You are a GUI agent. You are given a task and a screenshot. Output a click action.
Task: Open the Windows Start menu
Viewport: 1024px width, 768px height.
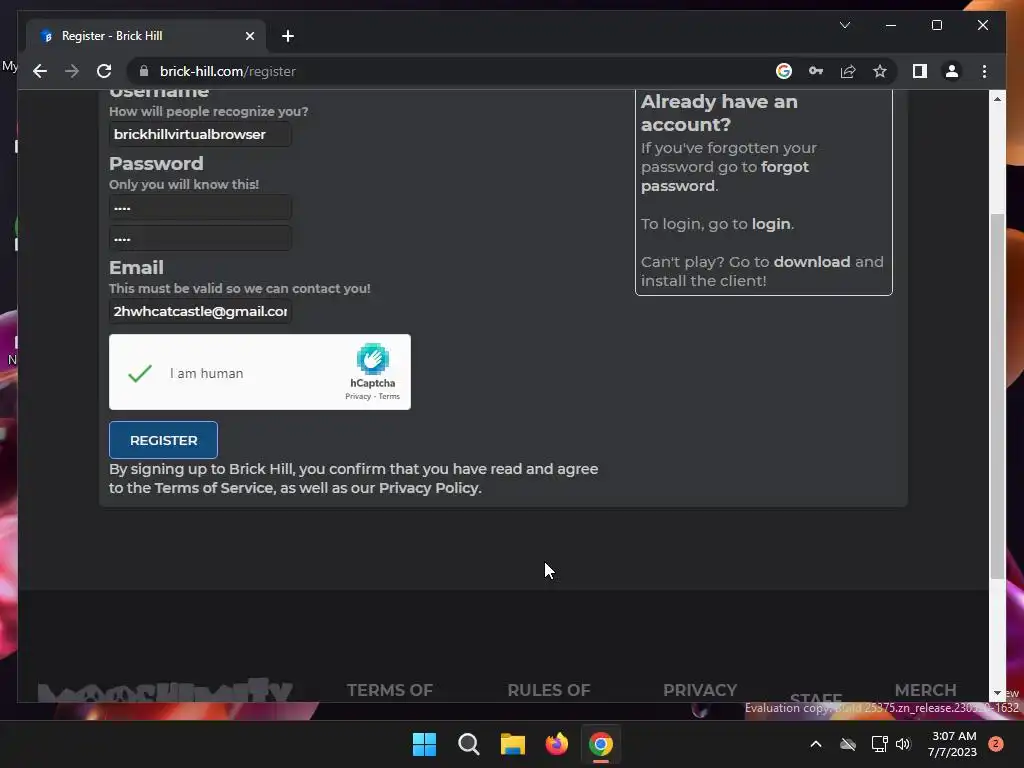[x=424, y=744]
